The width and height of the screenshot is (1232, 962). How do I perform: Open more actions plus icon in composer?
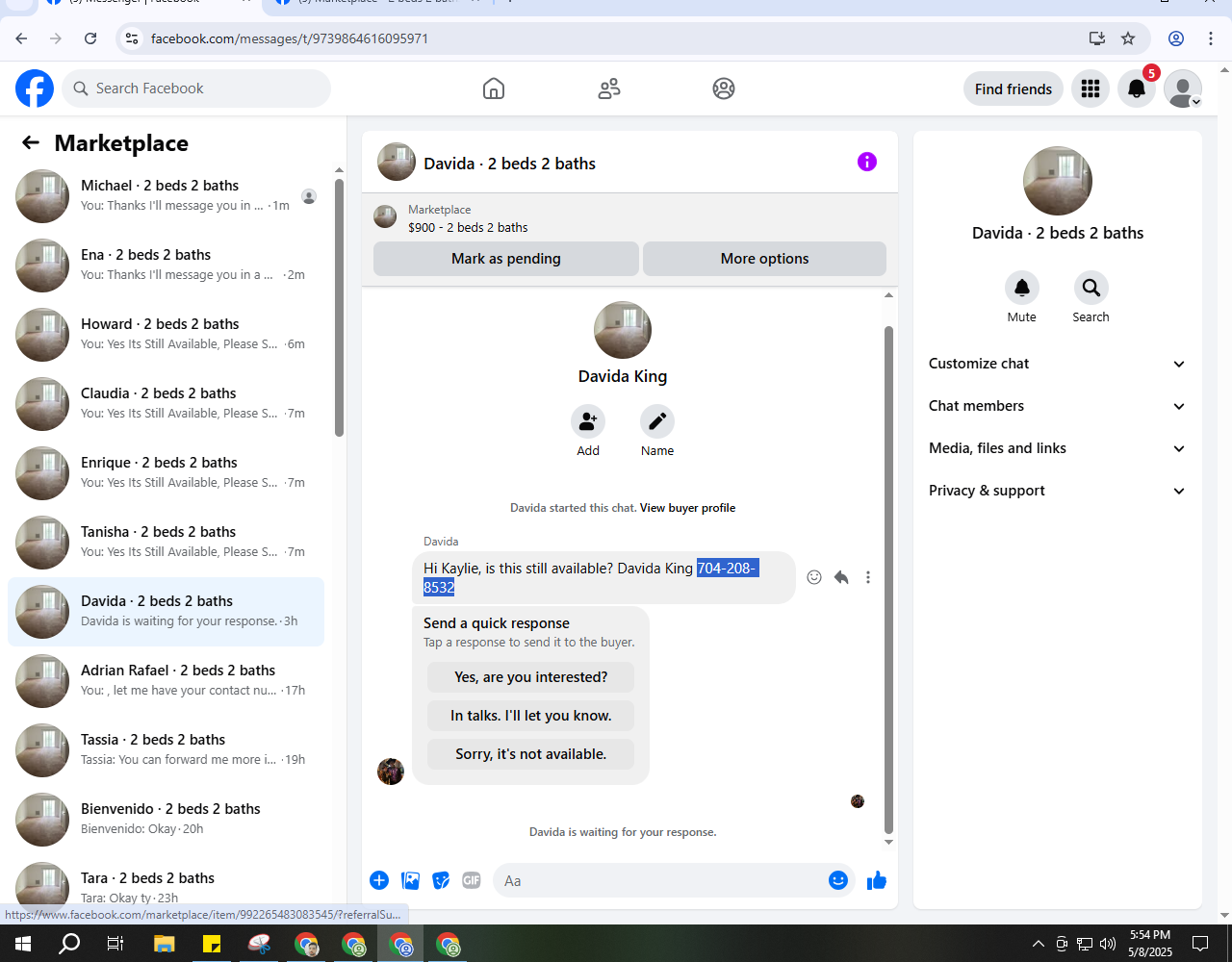click(379, 880)
